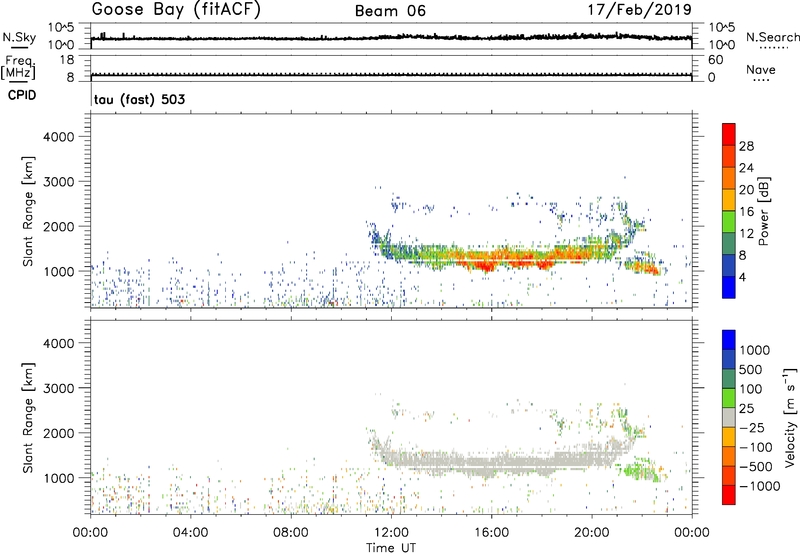The width and height of the screenshot is (800, 554).
Task: Select the 'N.Sky' legend label
Action: [x=19, y=37]
